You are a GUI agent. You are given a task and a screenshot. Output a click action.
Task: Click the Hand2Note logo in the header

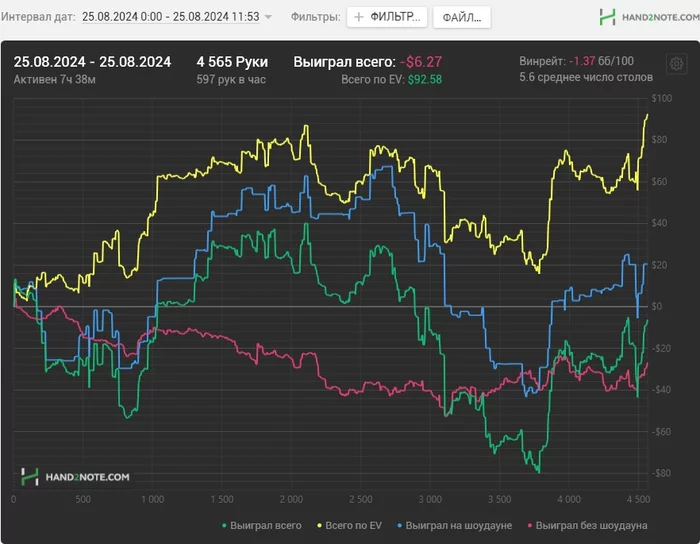pyautogui.click(x=649, y=17)
